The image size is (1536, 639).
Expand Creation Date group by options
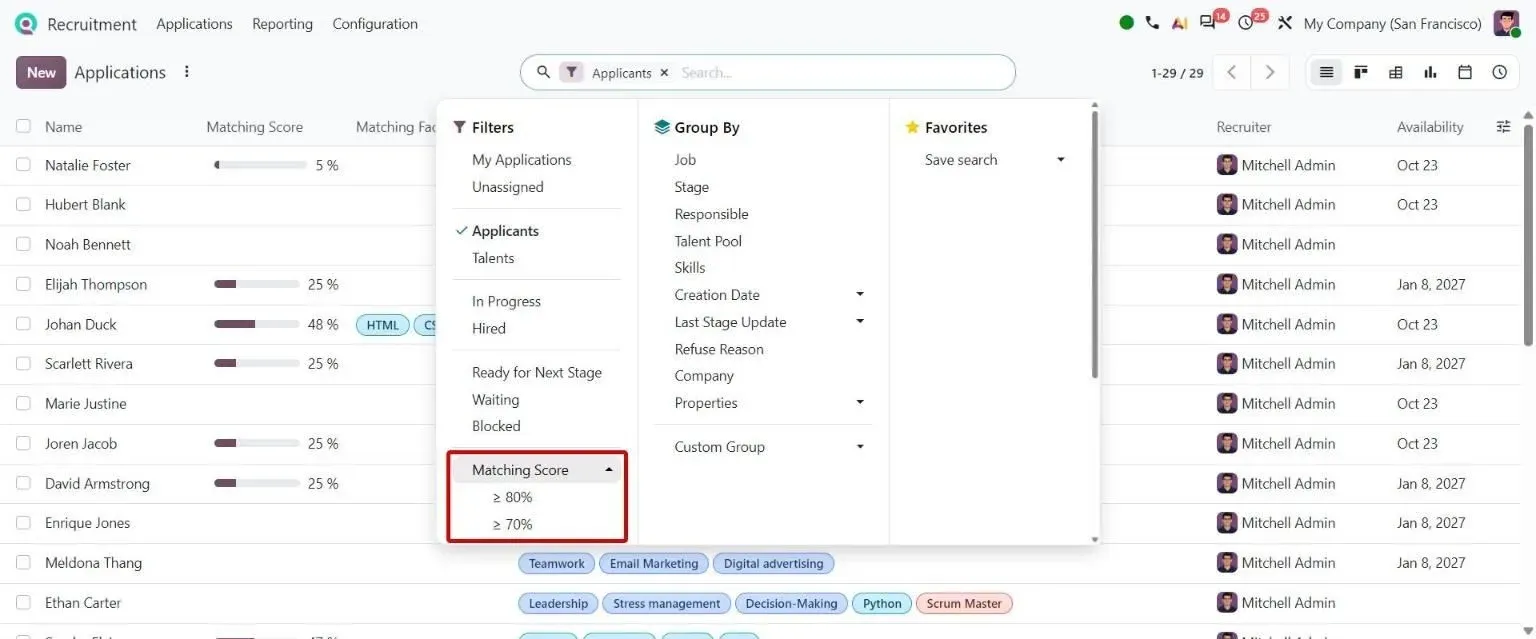point(860,295)
